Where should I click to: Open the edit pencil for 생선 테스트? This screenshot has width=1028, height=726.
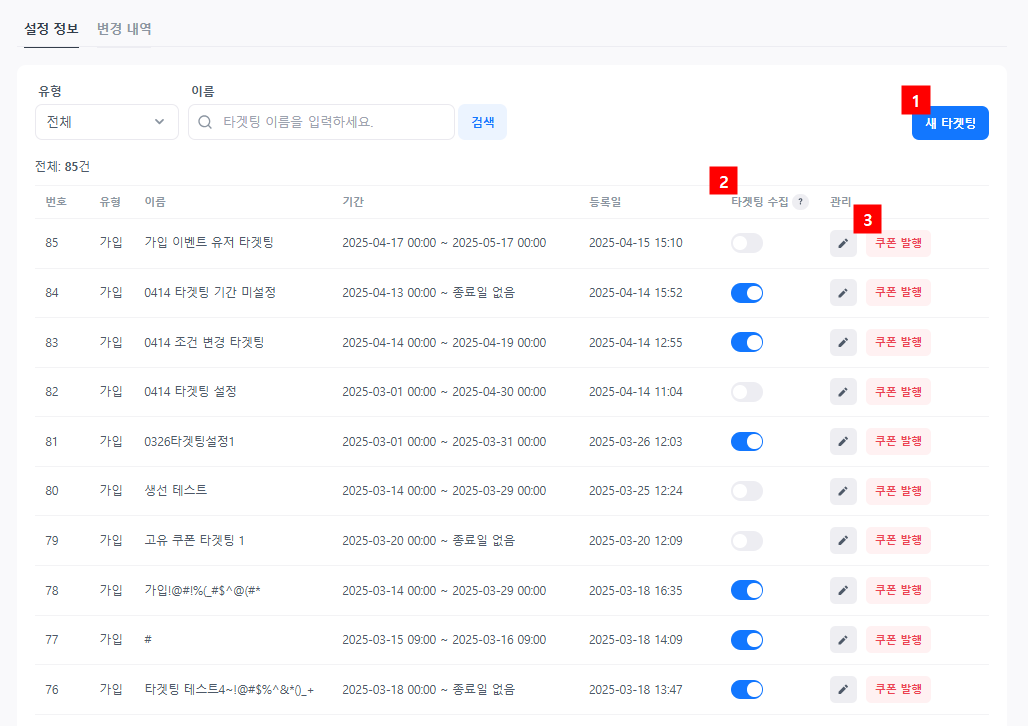(843, 491)
